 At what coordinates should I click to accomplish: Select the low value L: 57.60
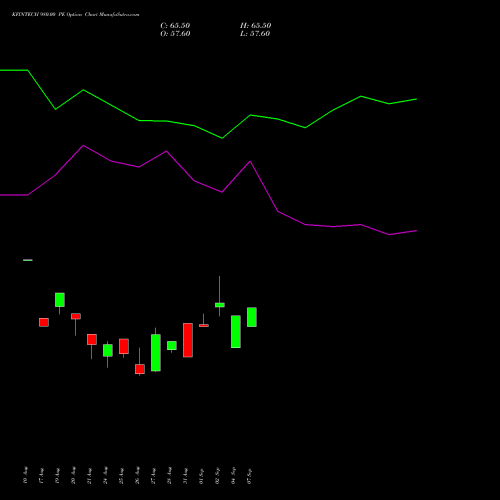[255, 34]
